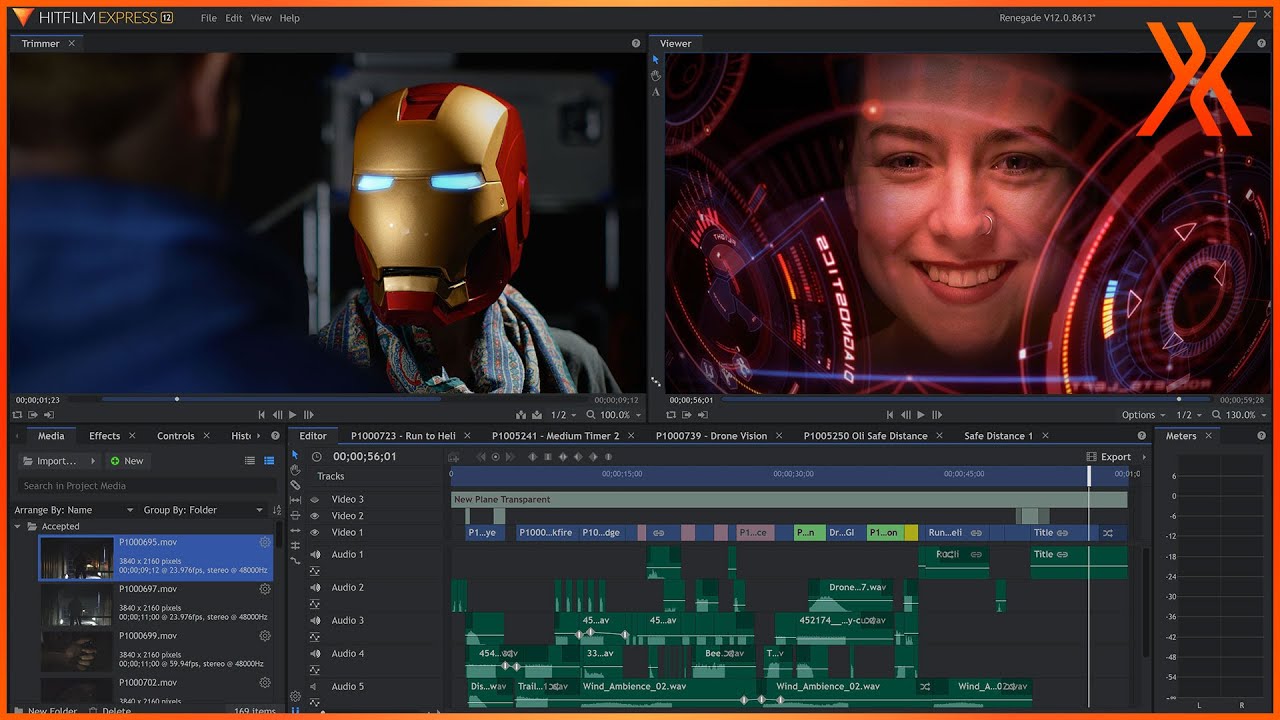Viewport: 1280px width, 720px height.
Task: Open Export dropdown arrow
Action: click(1145, 457)
